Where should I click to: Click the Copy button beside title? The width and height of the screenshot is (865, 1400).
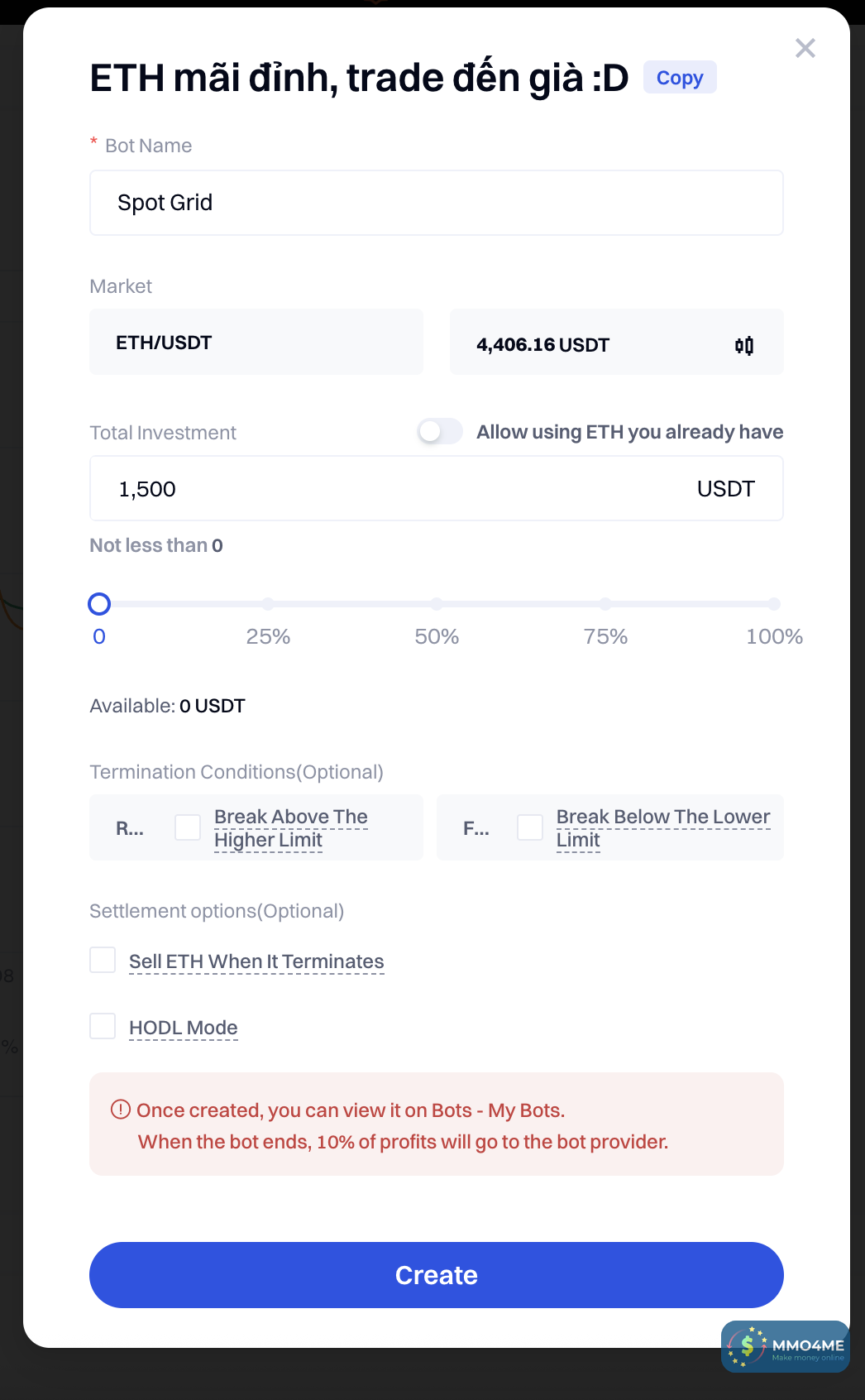[x=679, y=78]
